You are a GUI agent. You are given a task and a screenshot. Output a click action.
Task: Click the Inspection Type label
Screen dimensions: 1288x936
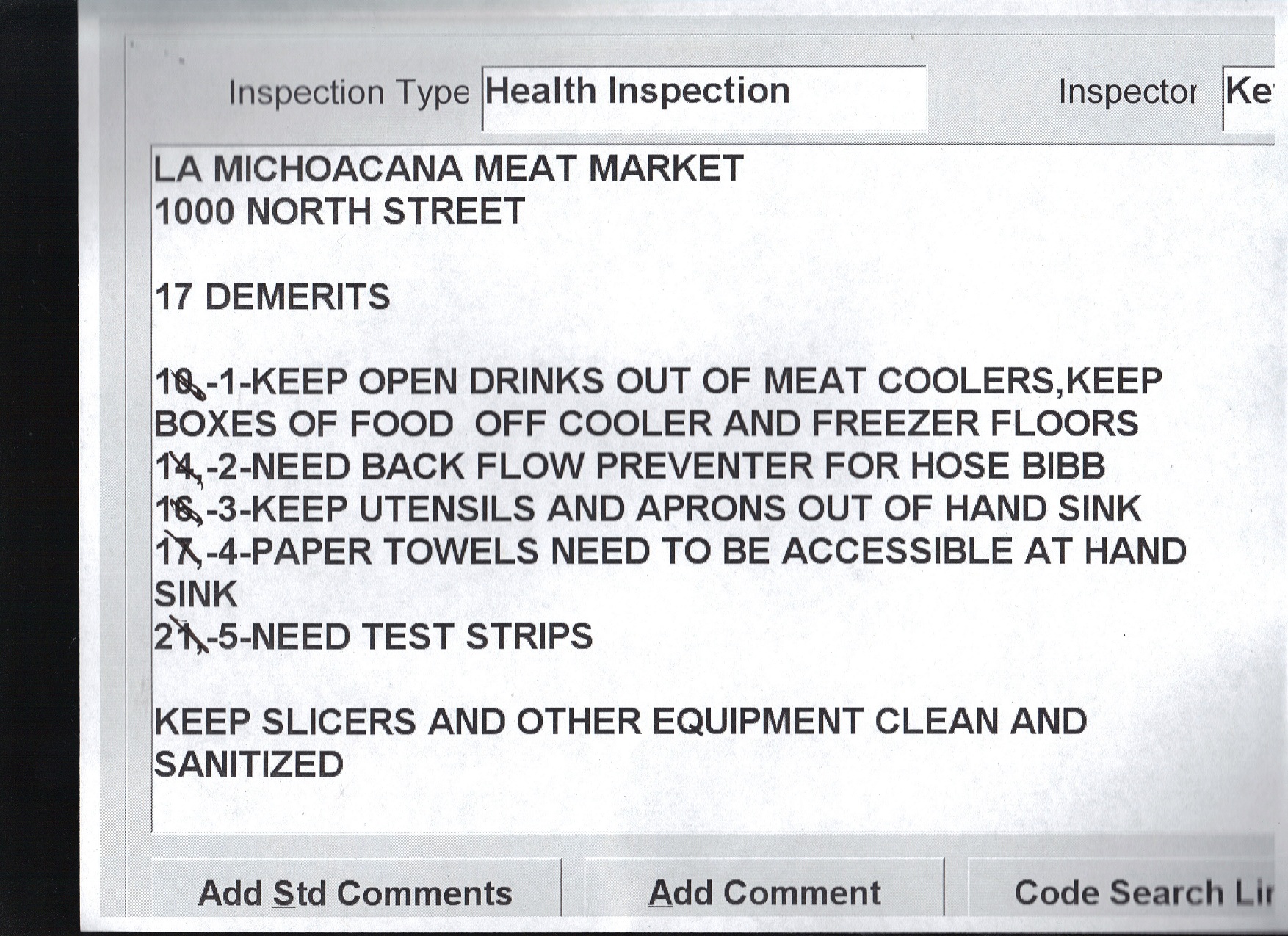[x=349, y=93]
